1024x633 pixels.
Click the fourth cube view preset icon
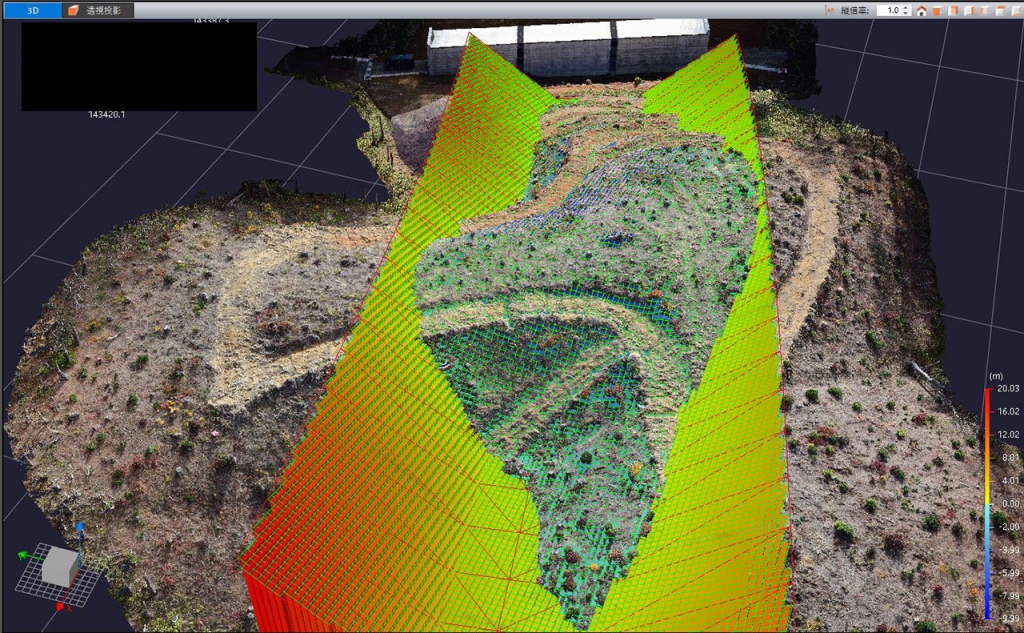tap(985, 11)
